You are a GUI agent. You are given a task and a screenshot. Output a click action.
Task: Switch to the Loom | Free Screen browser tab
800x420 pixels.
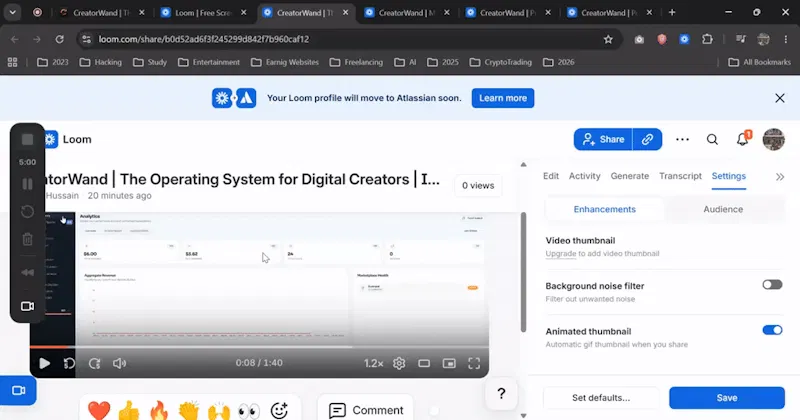coord(204,13)
